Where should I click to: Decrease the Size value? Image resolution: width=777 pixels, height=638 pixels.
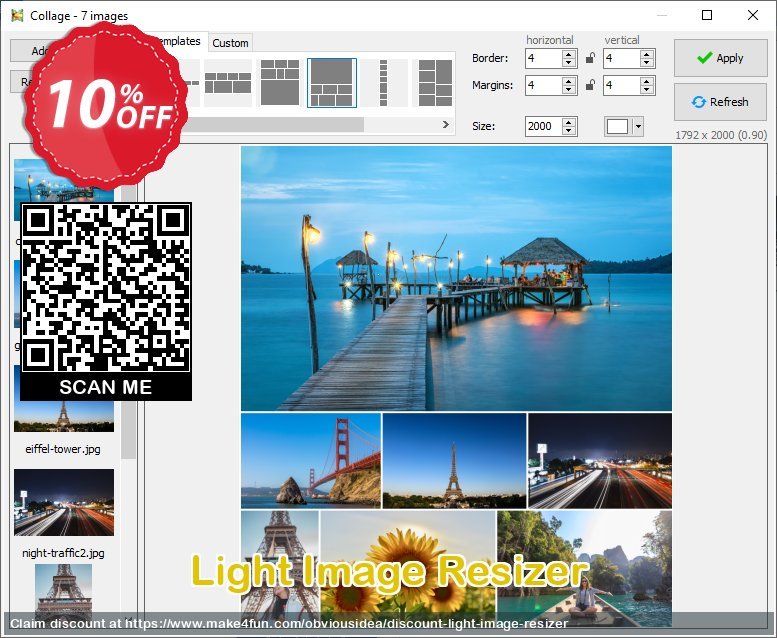[569, 130]
